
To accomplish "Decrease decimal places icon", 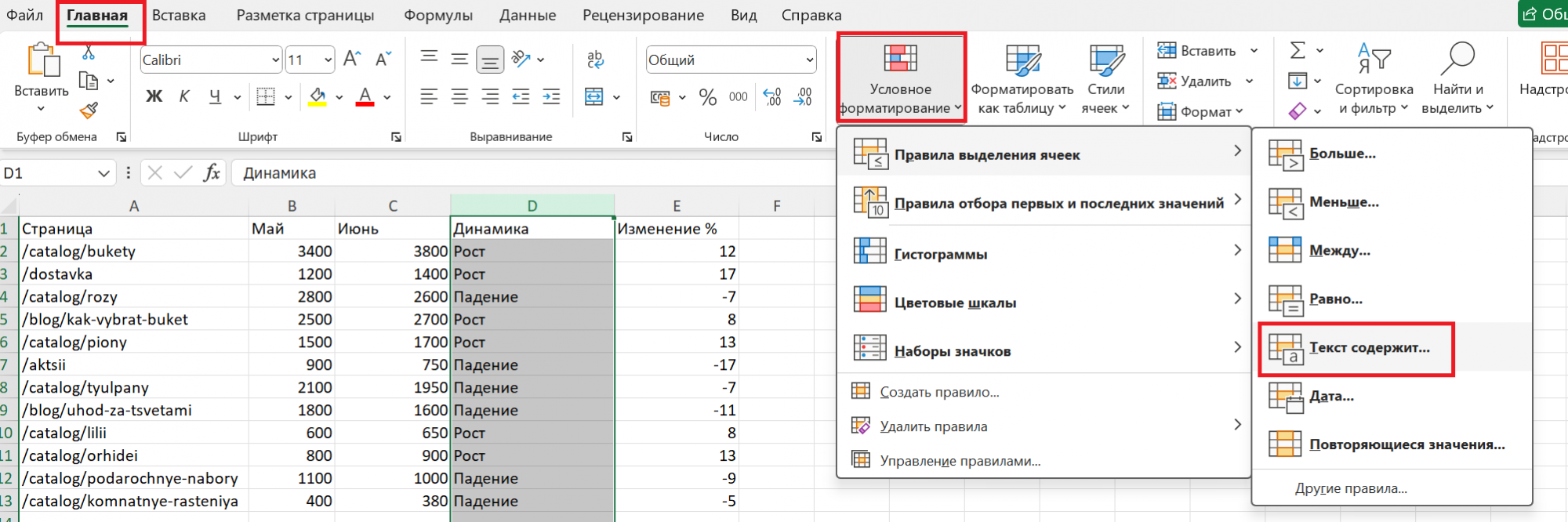I will click(x=803, y=97).
